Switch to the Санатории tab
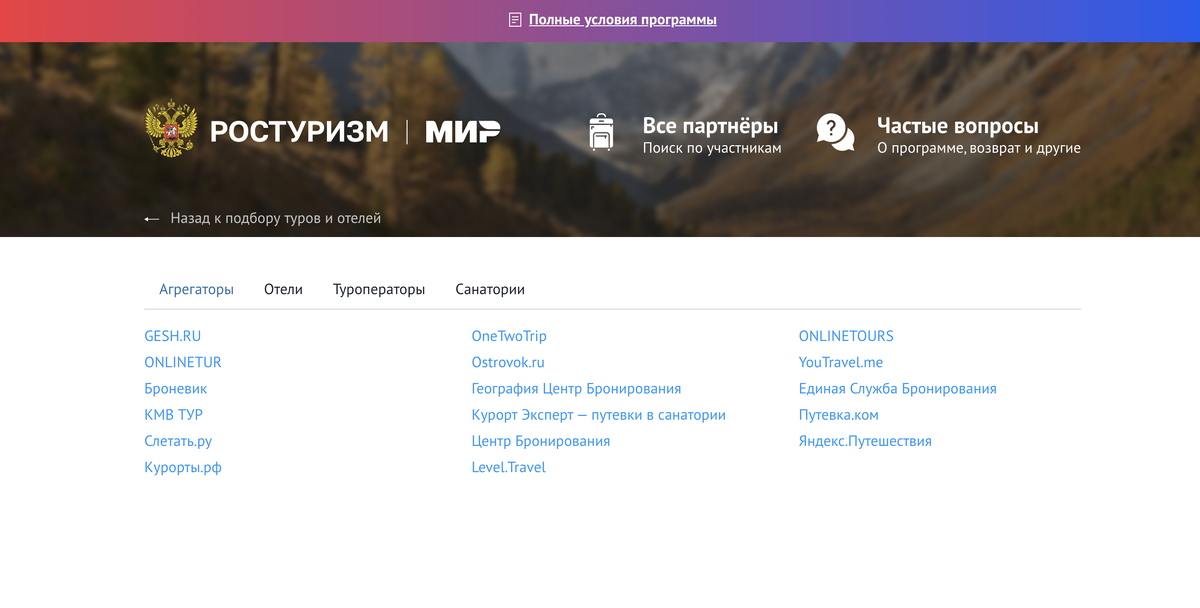The image size is (1200, 608). point(490,289)
